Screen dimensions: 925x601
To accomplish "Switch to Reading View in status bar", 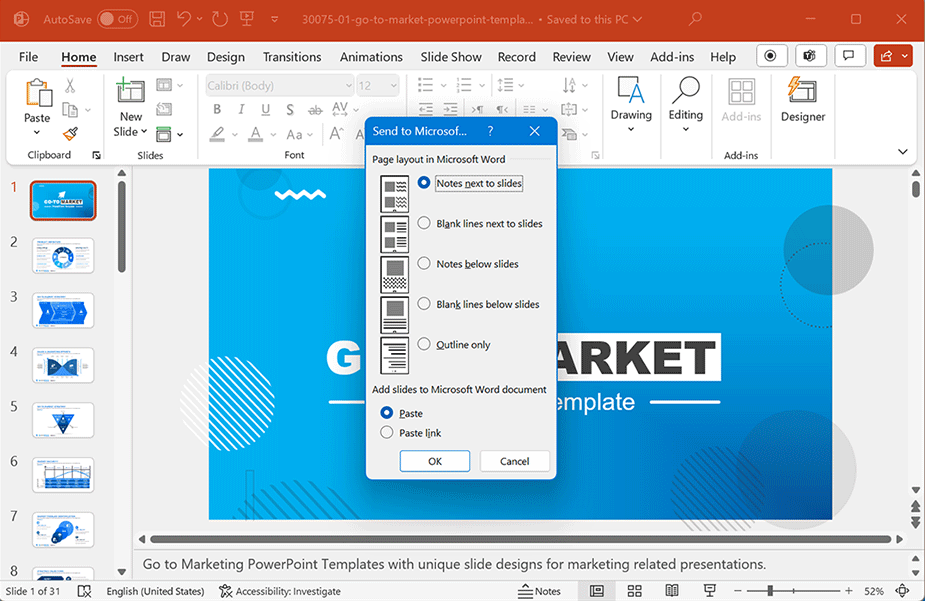I will point(672,591).
